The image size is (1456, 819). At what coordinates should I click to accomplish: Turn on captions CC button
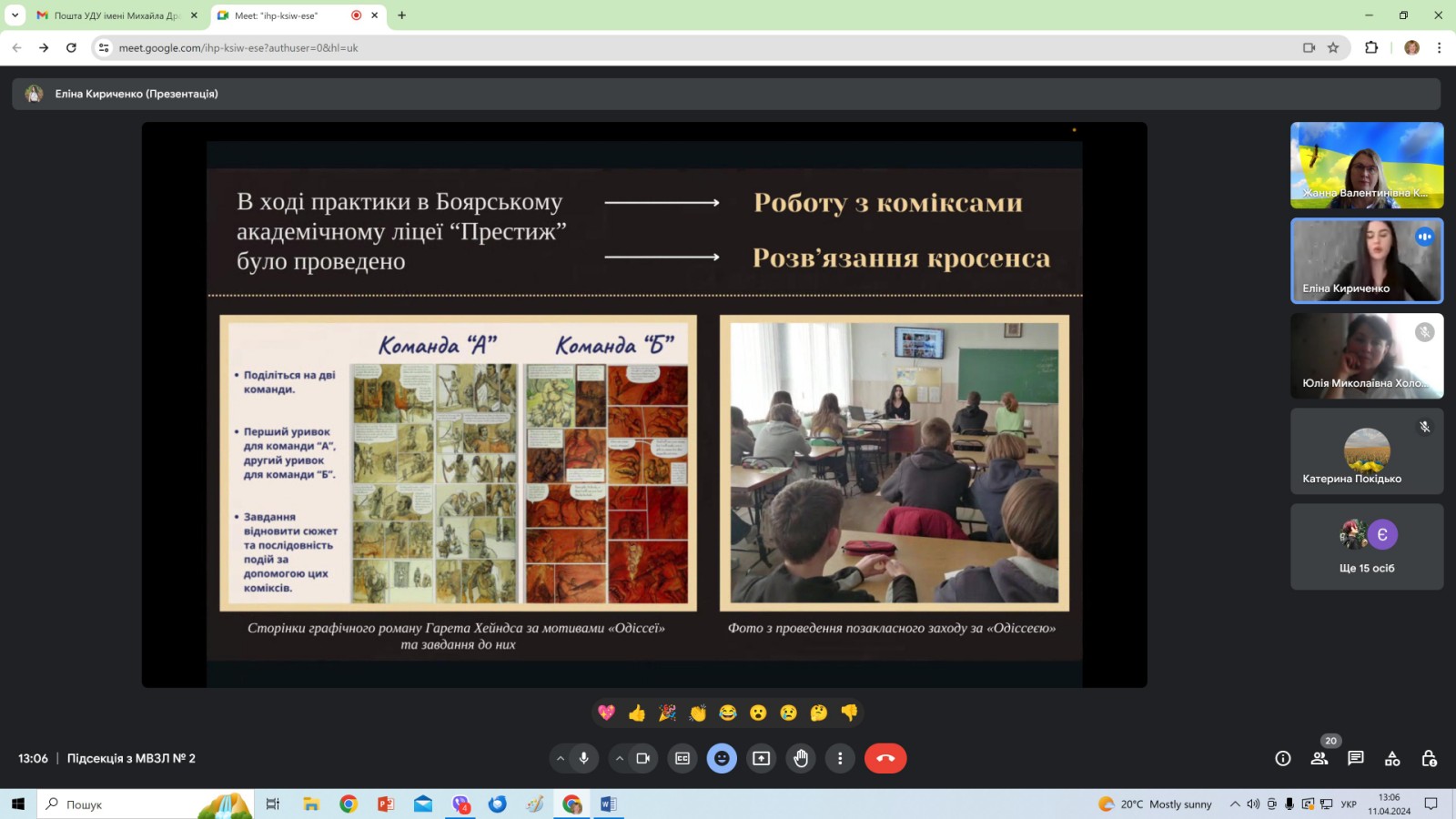tap(682, 758)
